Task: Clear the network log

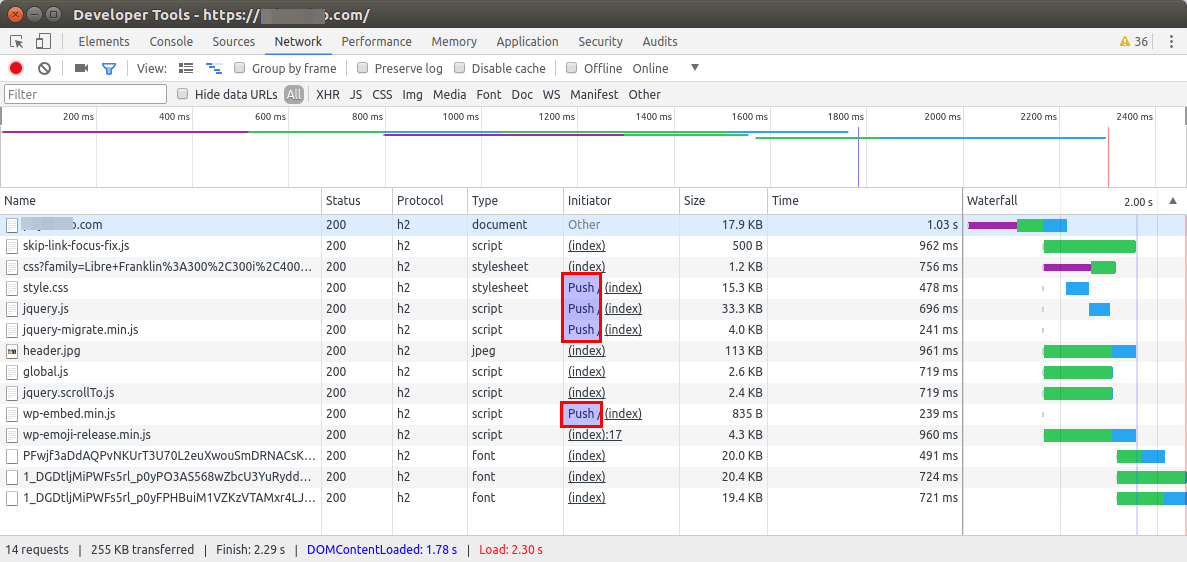Action: [44, 68]
